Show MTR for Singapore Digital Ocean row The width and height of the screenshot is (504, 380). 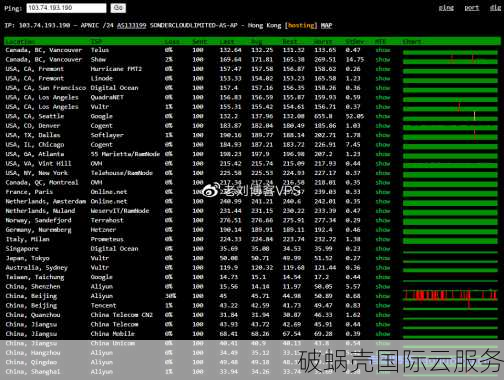(x=383, y=249)
